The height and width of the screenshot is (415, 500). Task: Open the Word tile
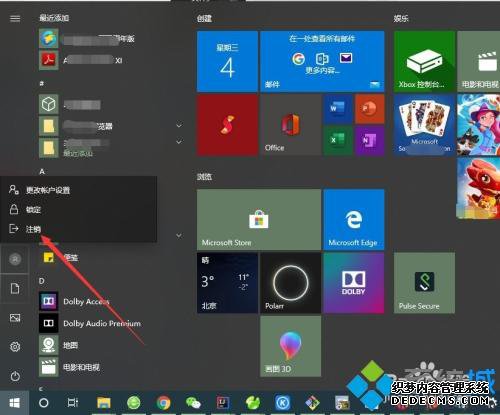[x=338, y=109]
